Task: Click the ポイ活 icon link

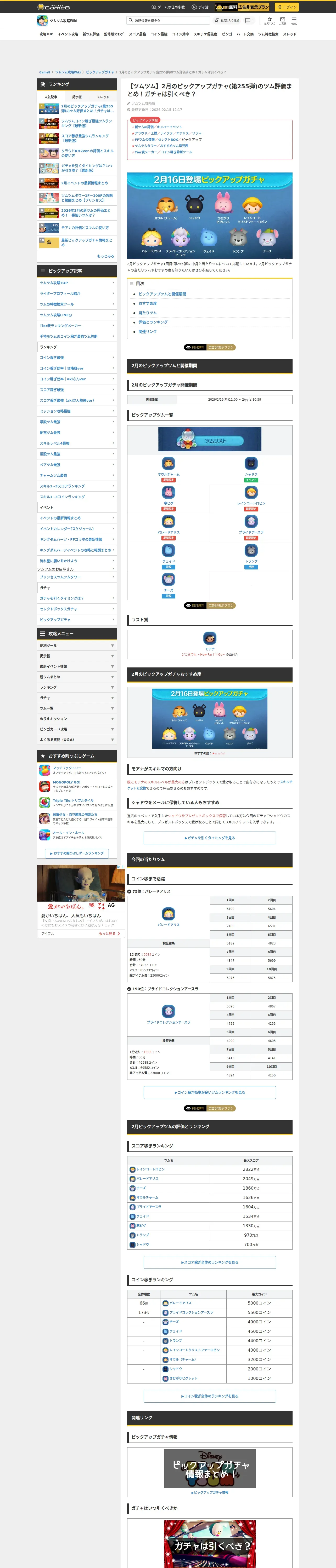Action: [200, 7]
